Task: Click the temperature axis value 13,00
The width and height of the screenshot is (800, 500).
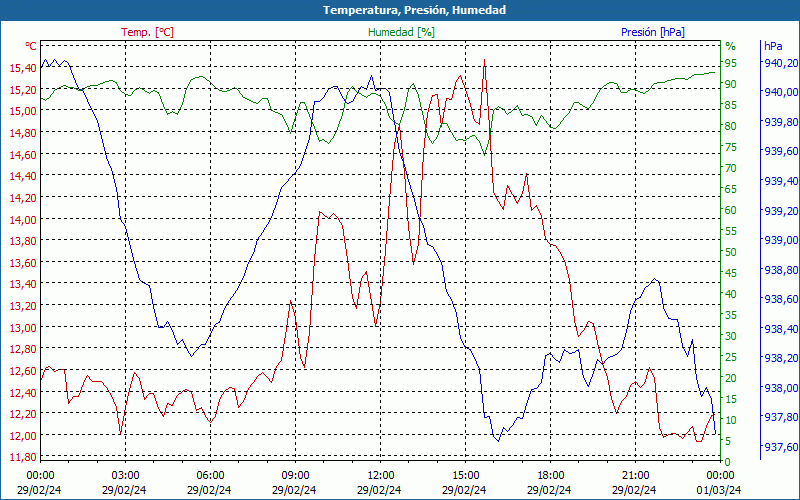Action: pos(23,328)
